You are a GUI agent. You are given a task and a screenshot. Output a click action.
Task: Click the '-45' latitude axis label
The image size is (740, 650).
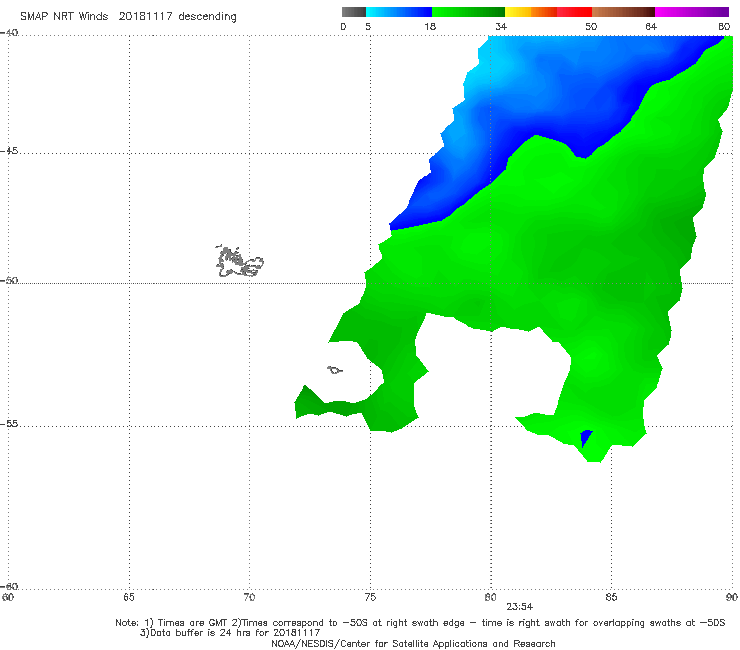pyautogui.click(x=9, y=151)
